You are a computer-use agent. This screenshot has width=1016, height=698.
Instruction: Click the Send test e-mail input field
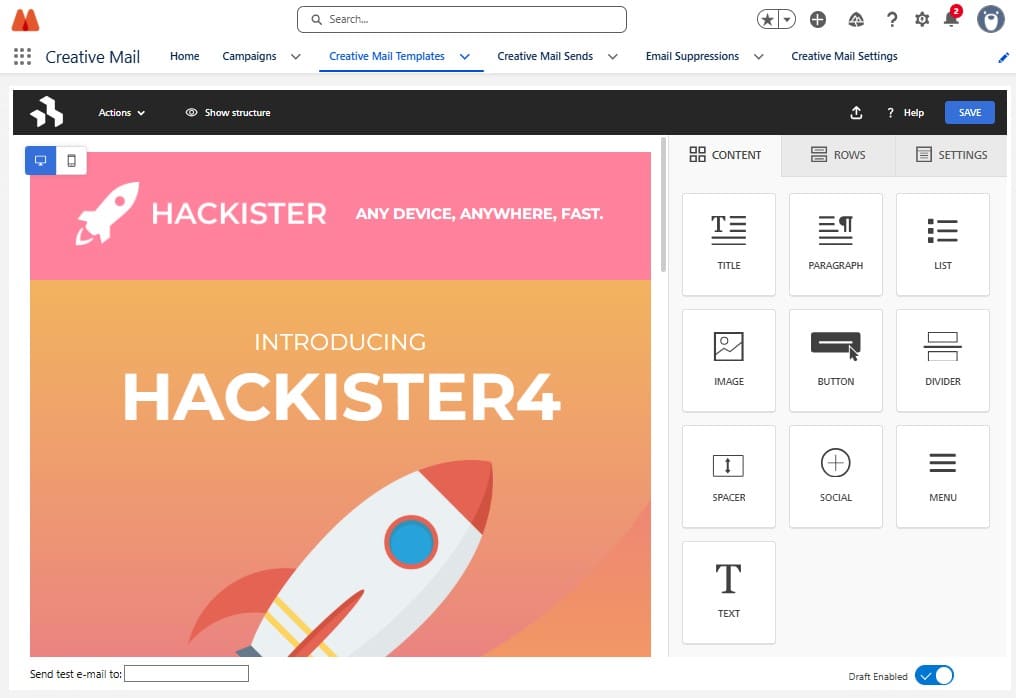click(187, 674)
